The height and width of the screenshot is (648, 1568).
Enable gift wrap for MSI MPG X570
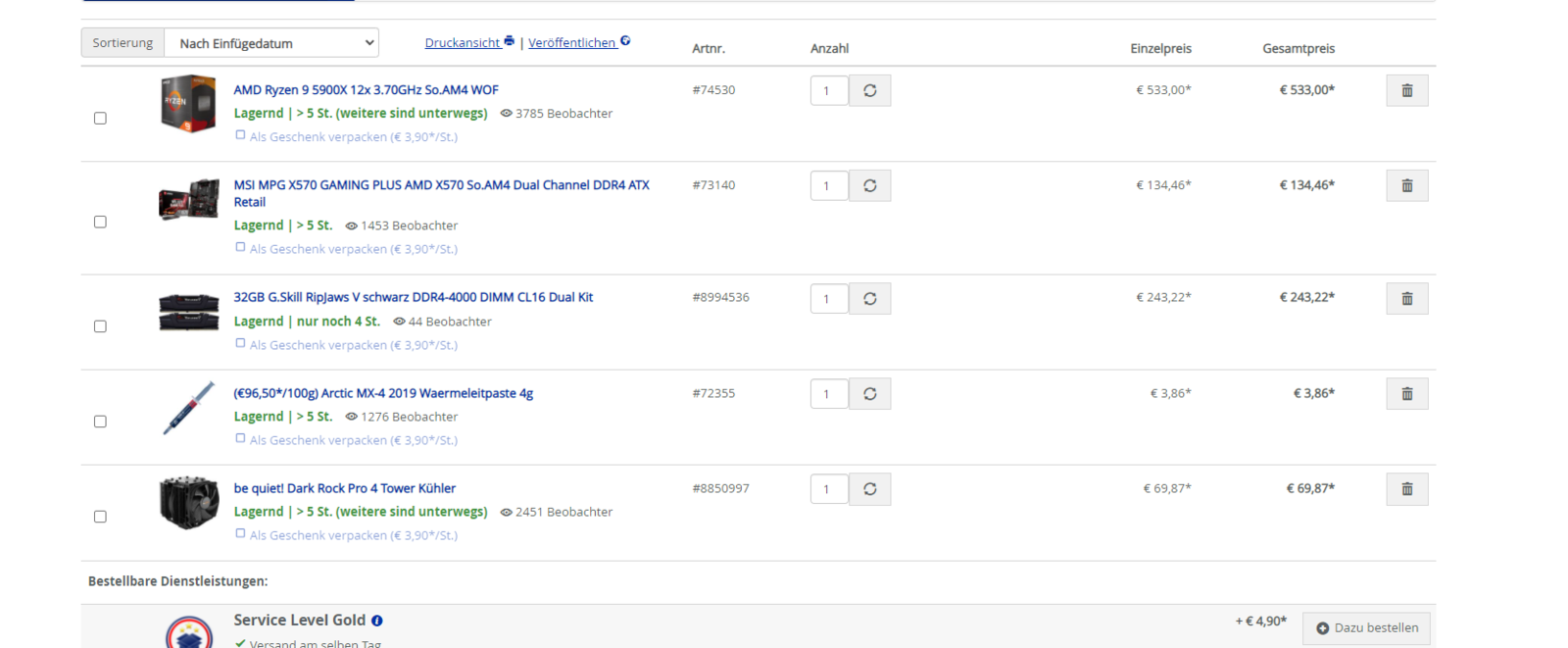240,247
